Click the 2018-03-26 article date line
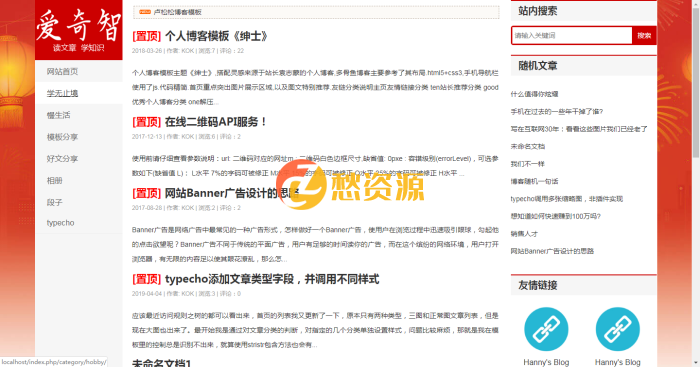Image resolution: width=700 pixels, height=367 pixels. 188,51
